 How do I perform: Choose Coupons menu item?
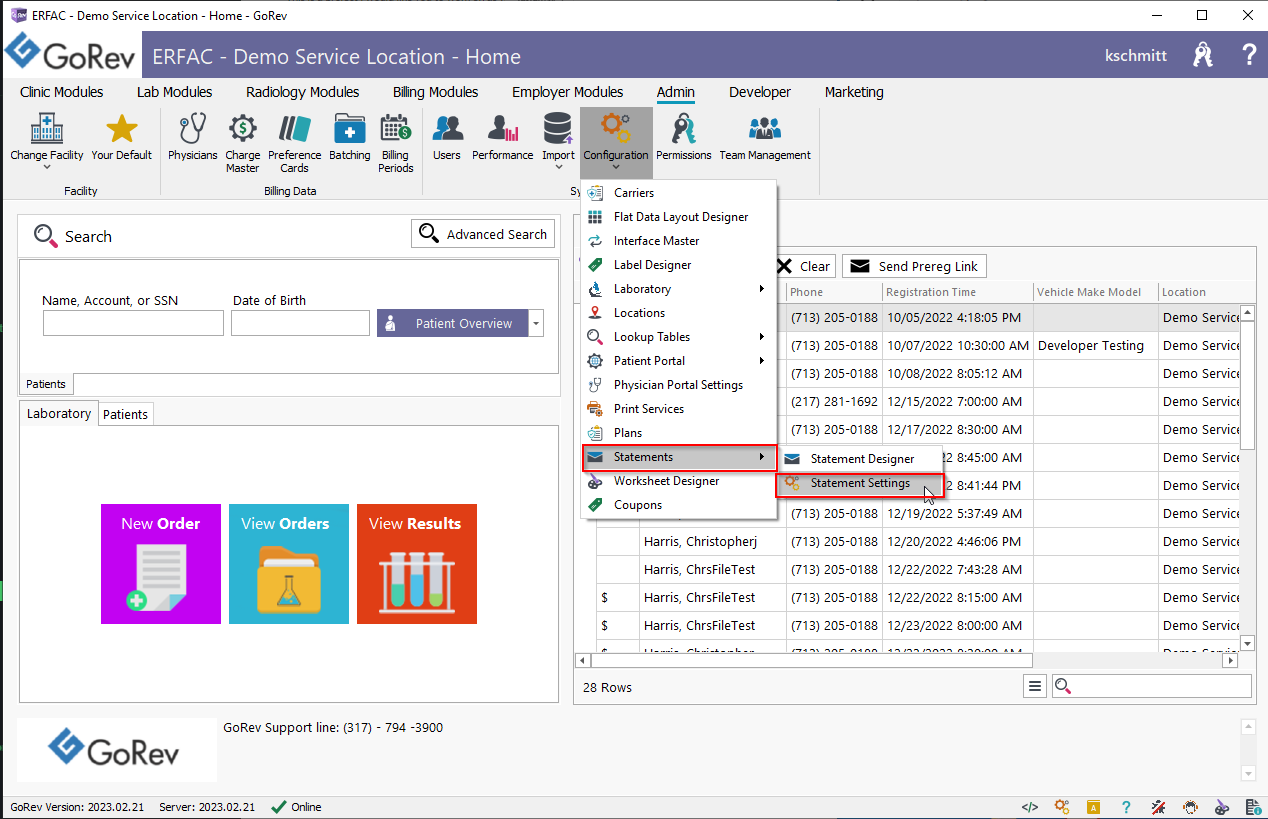point(679,505)
